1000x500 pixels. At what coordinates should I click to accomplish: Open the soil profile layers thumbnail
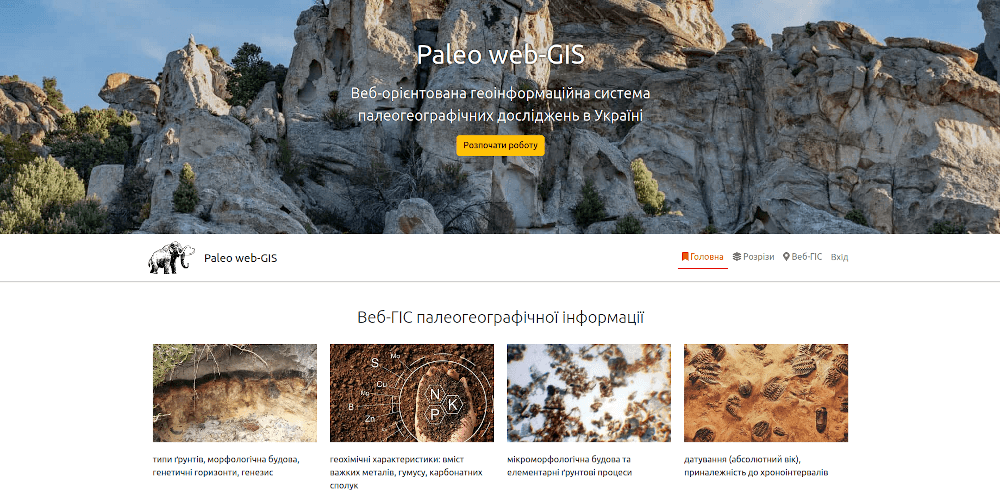235,393
